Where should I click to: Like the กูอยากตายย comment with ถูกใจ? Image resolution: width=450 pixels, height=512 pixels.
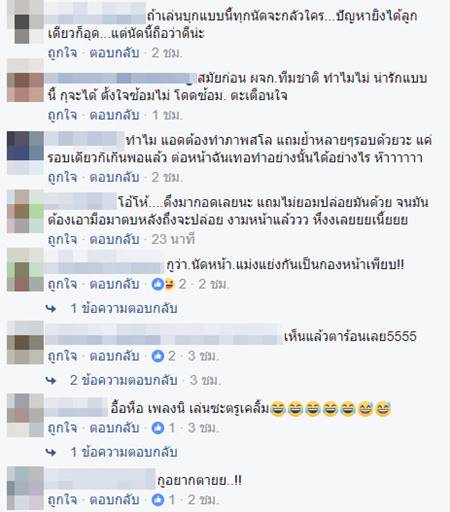(62, 500)
